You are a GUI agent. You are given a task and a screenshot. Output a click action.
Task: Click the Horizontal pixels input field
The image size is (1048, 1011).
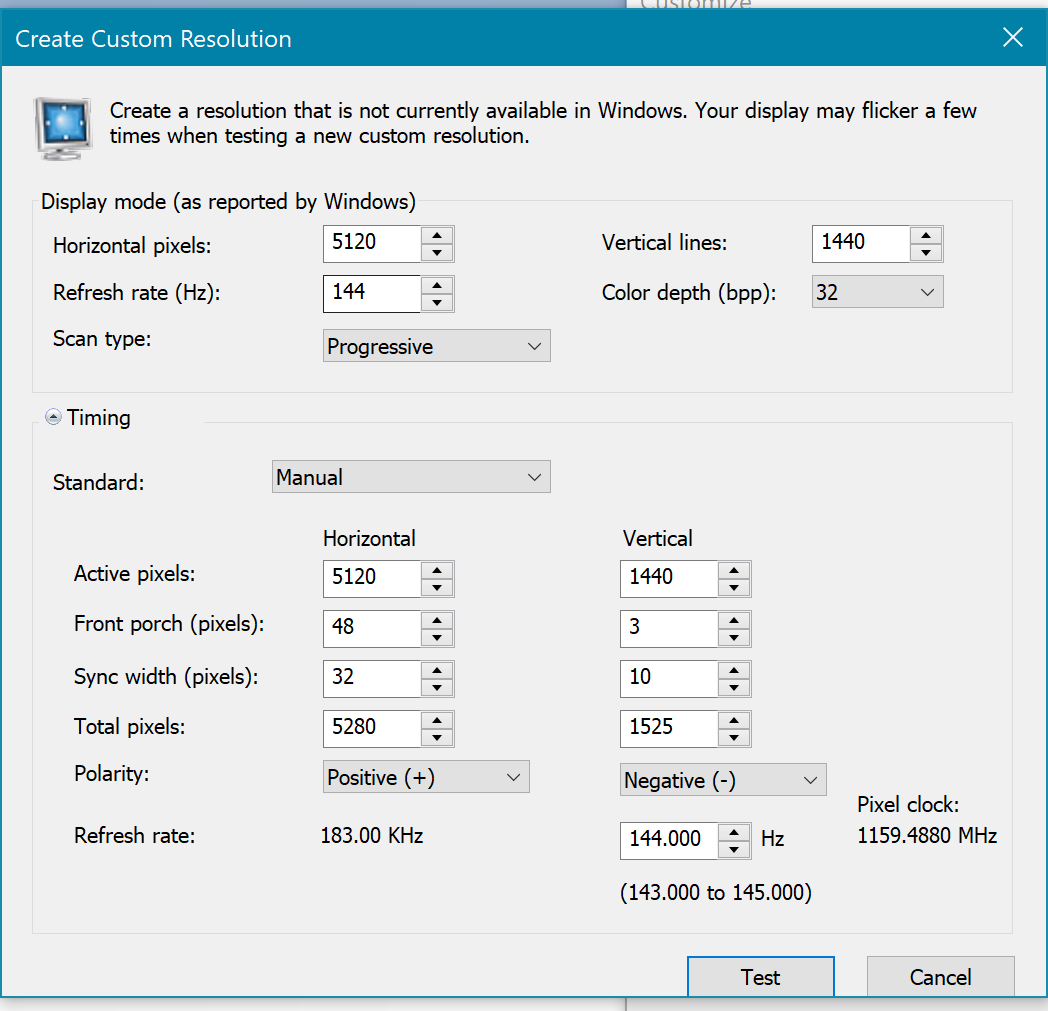click(x=371, y=243)
